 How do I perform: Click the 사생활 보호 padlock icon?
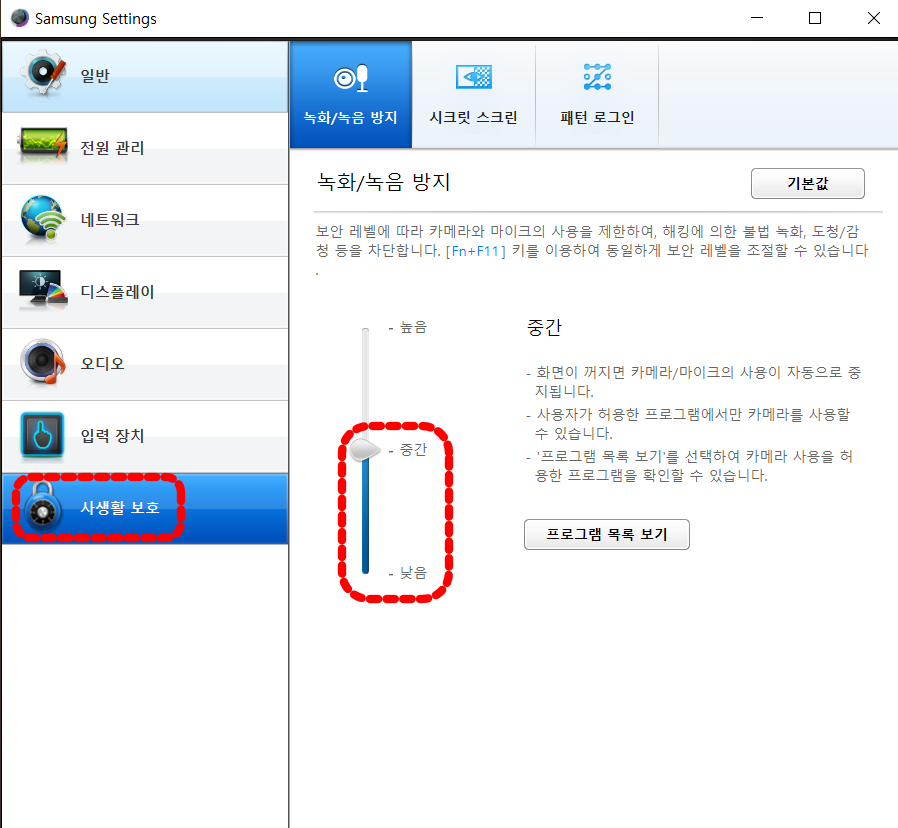[42, 508]
